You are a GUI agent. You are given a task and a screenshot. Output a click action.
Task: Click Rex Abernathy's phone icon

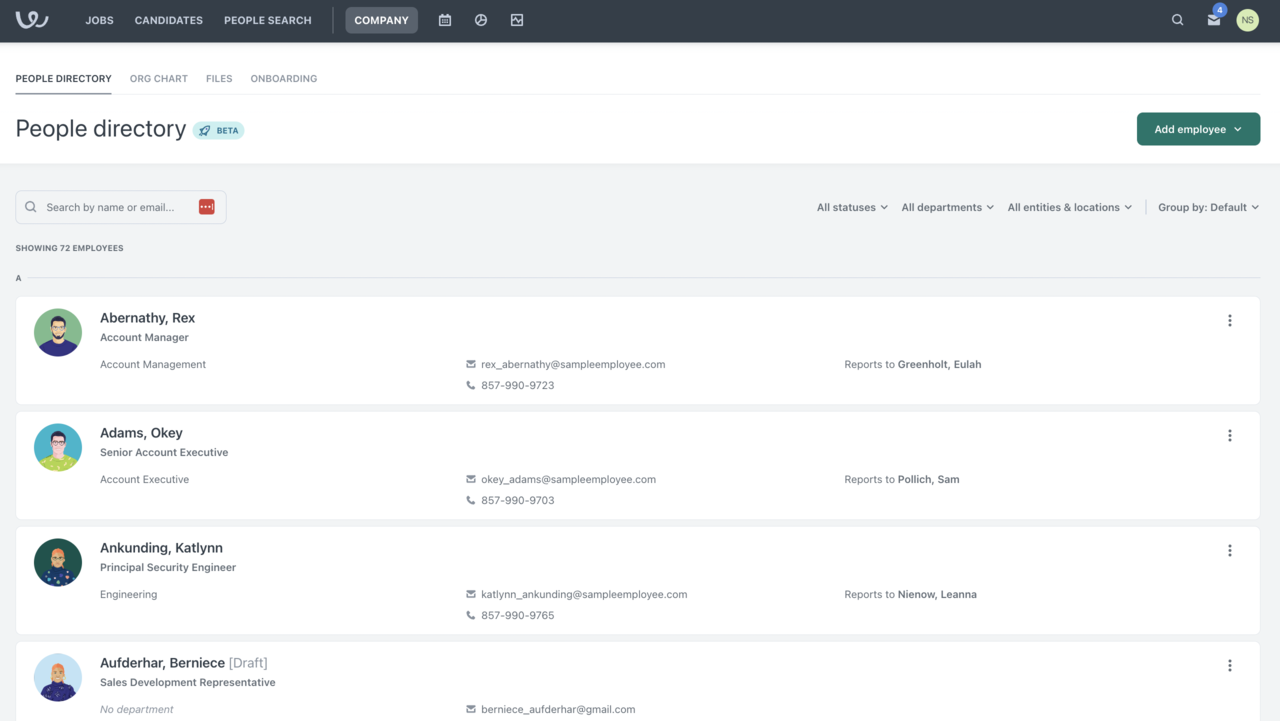point(471,386)
